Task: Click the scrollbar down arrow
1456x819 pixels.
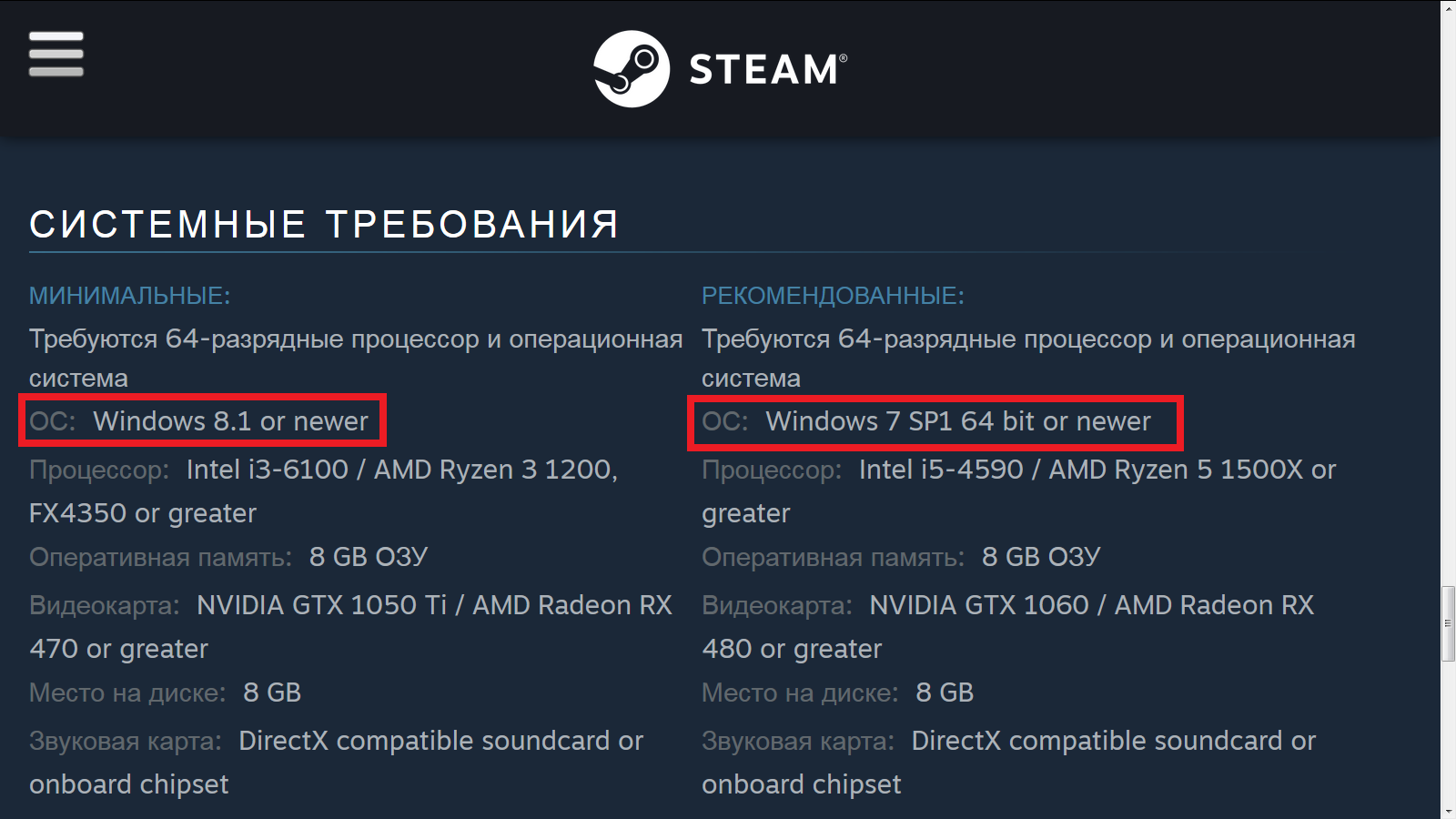Action: coord(1448,811)
